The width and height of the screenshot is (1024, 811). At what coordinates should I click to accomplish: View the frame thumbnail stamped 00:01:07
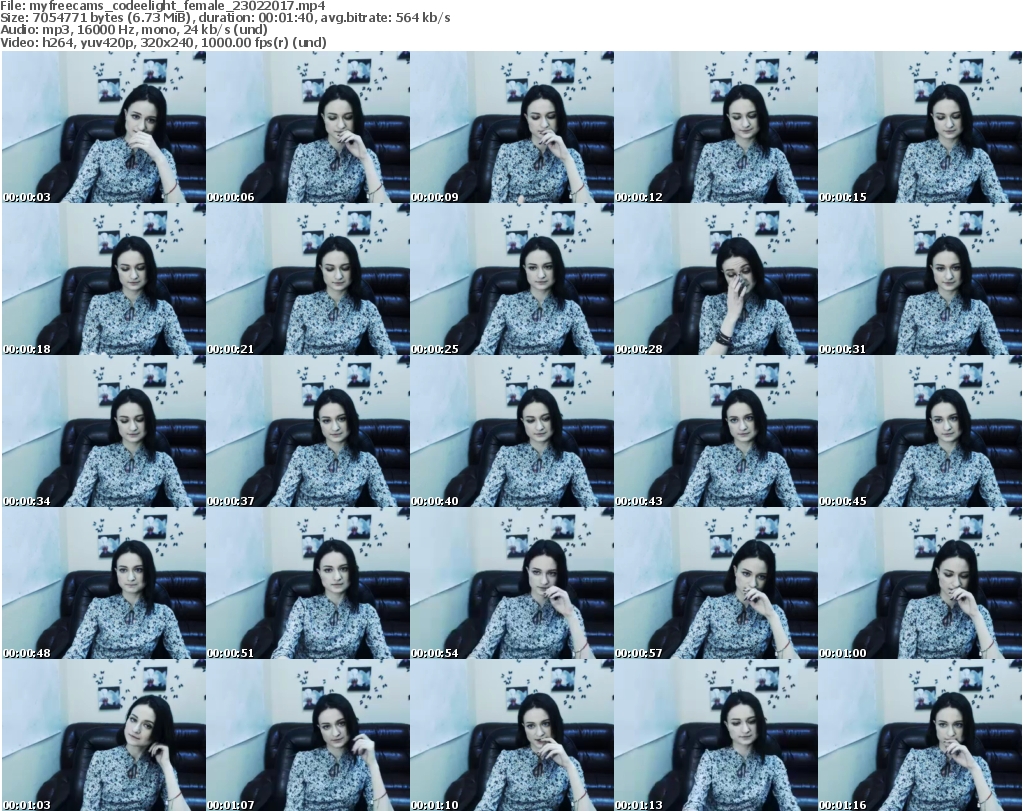tap(308, 735)
